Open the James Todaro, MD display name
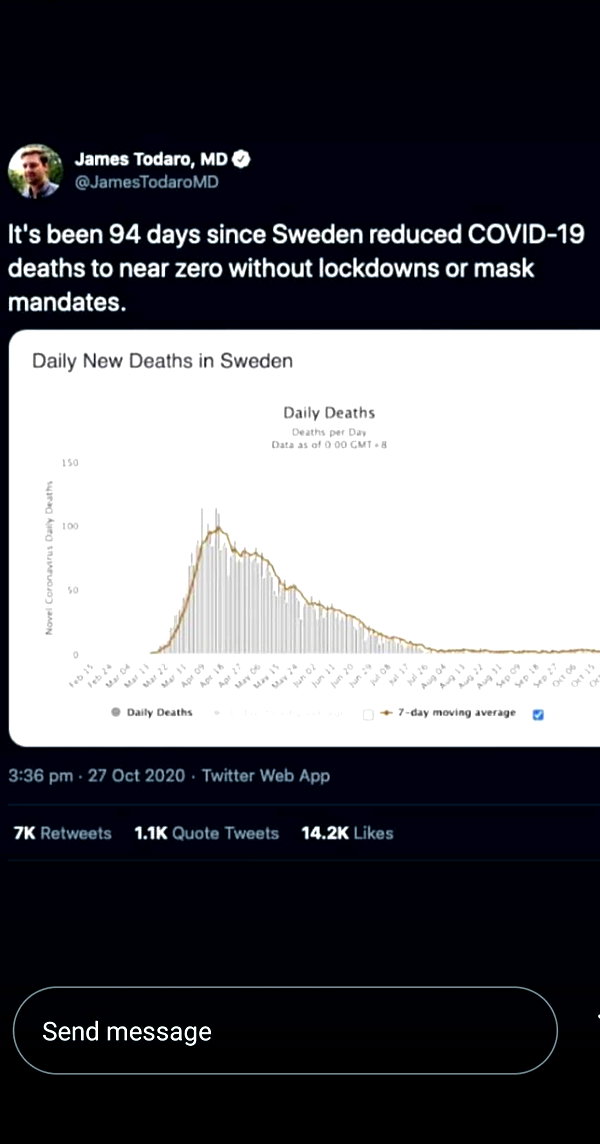The image size is (600, 1144). point(152,160)
